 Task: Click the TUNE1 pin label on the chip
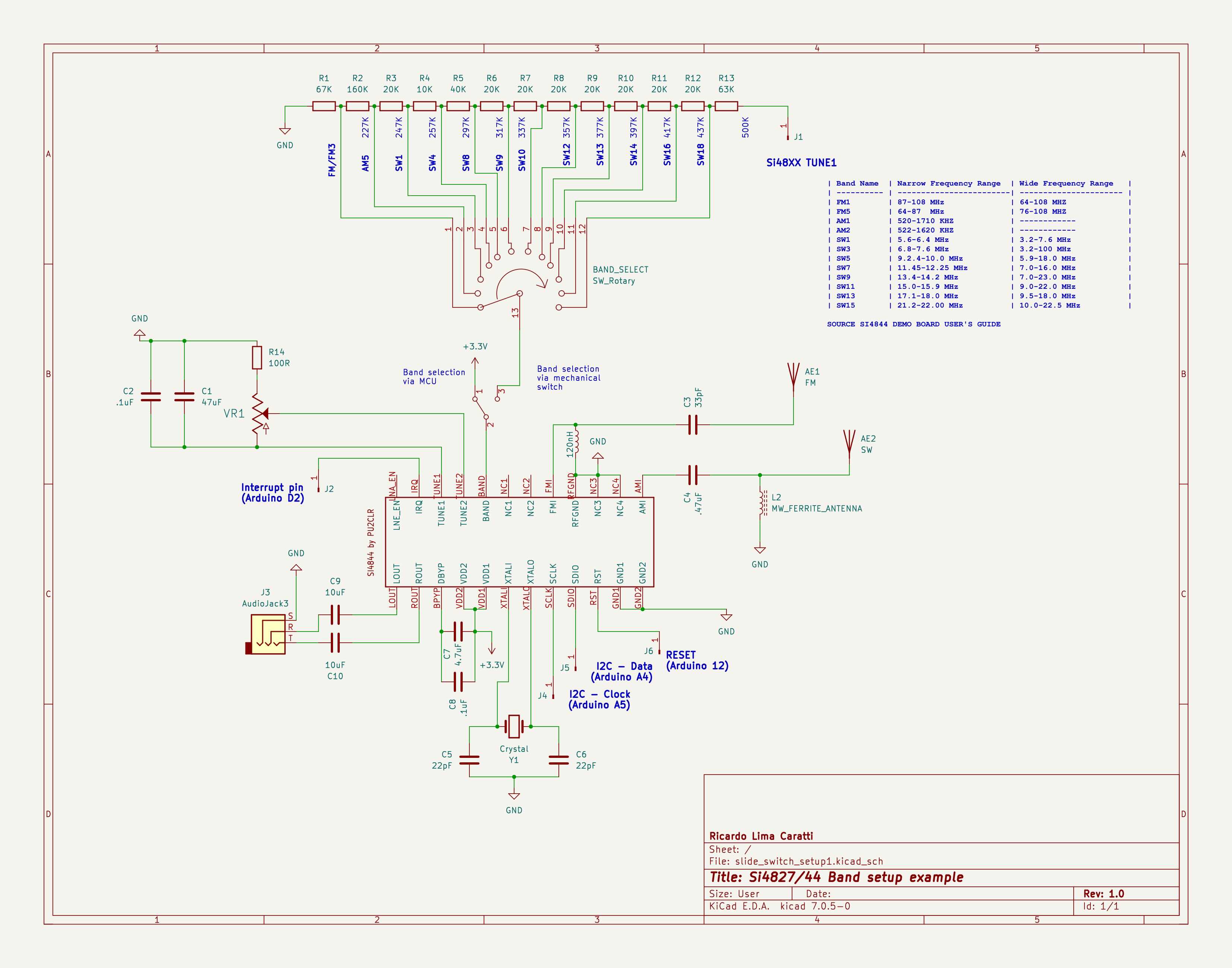(x=441, y=513)
